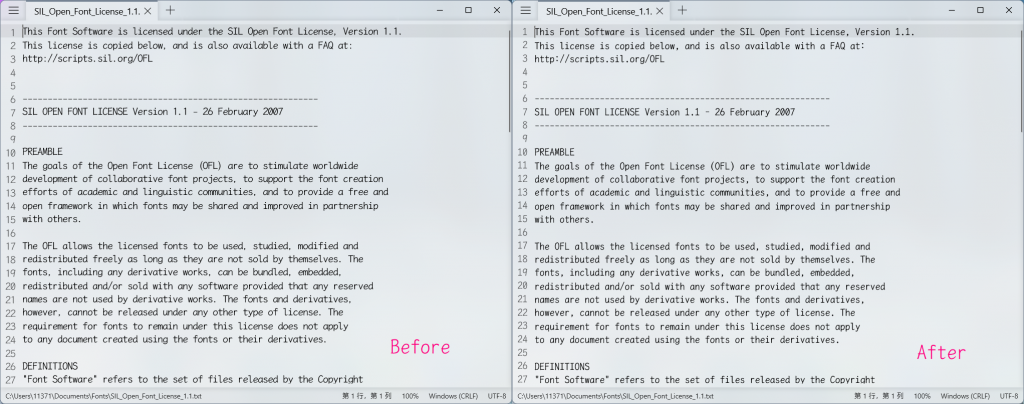Click the http://scripts.sil.org/OFL text in left window
Image resolution: width=1024 pixels, height=404 pixels.
(88, 59)
